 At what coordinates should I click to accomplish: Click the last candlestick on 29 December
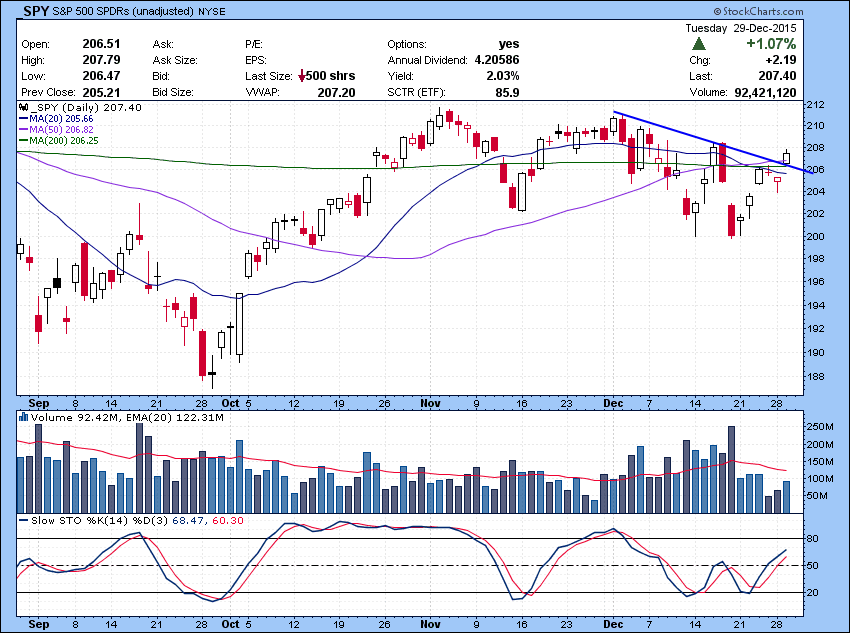[x=787, y=157]
